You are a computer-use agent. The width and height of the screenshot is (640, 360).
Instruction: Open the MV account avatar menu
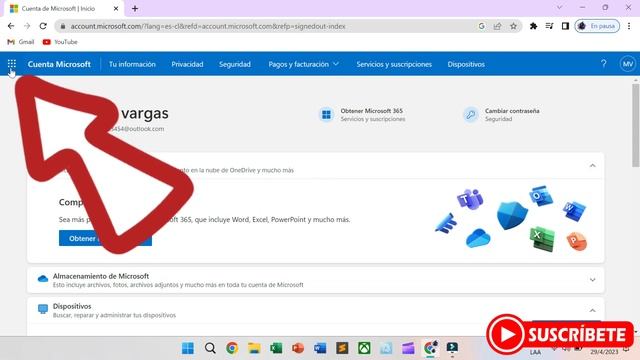pyautogui.click(x=627, y=64)
